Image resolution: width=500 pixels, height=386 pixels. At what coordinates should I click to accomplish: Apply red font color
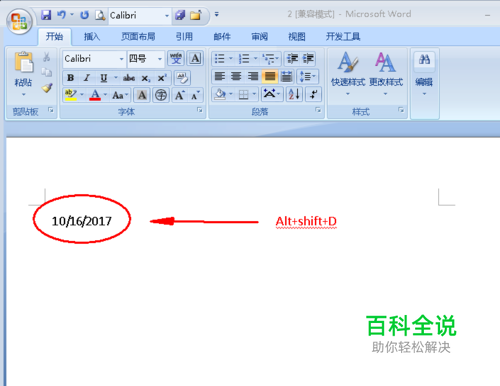[x=95, y=95]
